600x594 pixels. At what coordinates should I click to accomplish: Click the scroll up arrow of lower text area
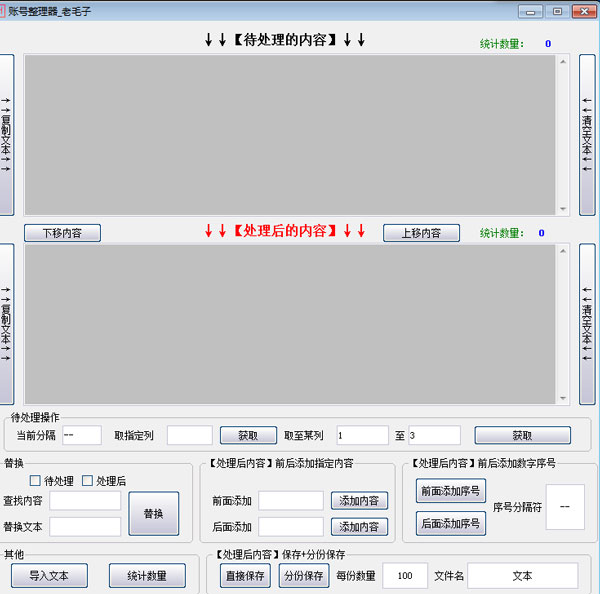(563, 251)
